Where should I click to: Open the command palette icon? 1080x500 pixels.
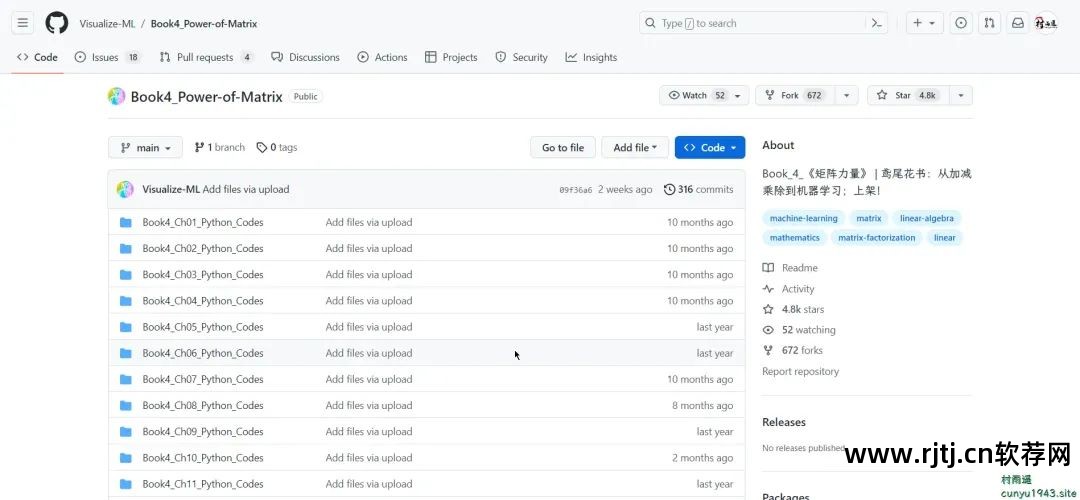(x=877, y=23)
